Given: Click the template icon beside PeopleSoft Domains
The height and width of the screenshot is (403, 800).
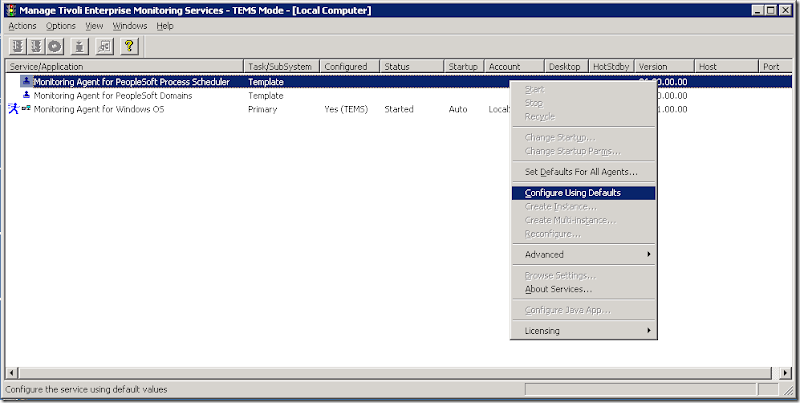Looking at the screenshot, I should point(27,95).
